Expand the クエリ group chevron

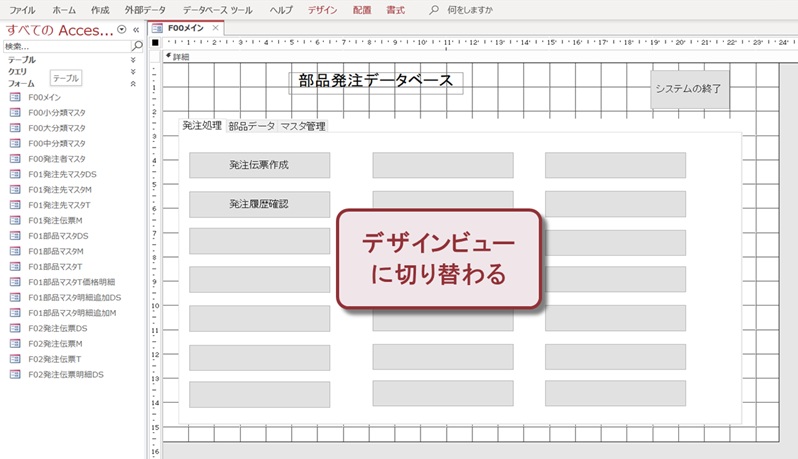(x=133, y=72)
